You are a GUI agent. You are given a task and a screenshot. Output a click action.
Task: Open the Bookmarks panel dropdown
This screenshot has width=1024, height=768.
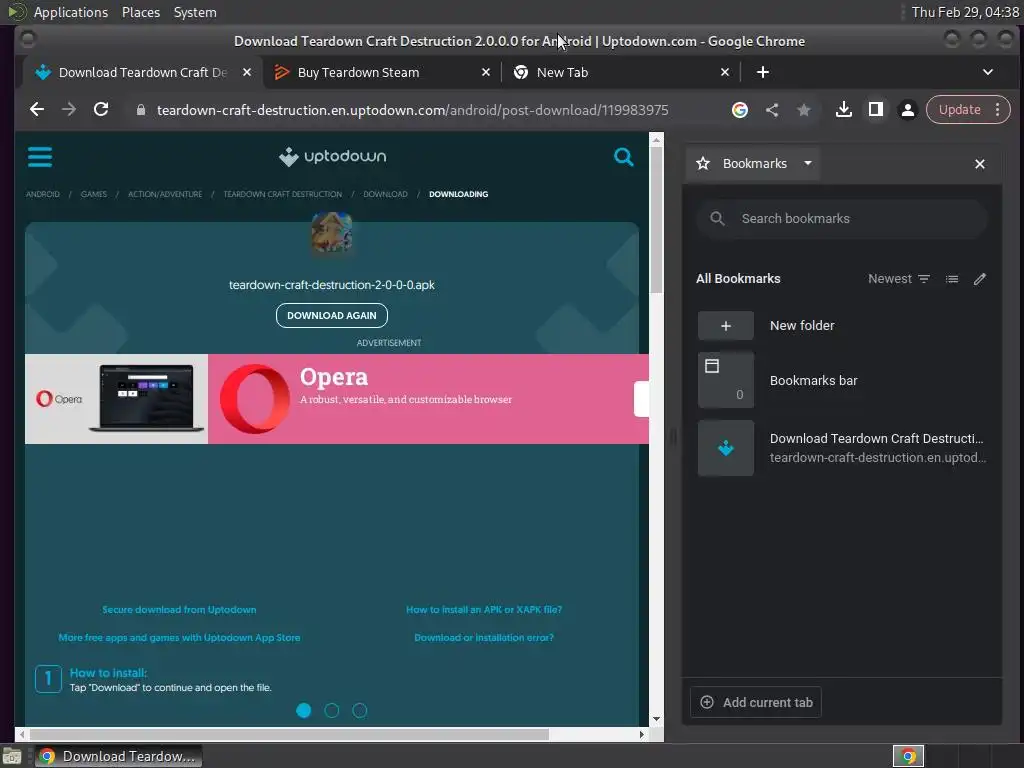pyautogui.click(x=808, y=163)
